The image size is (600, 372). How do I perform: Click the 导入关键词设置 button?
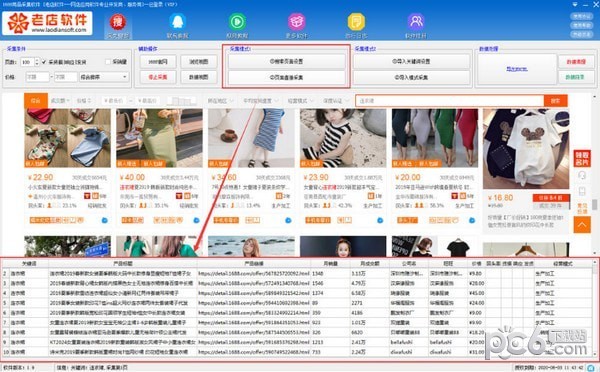coord(411,61)
